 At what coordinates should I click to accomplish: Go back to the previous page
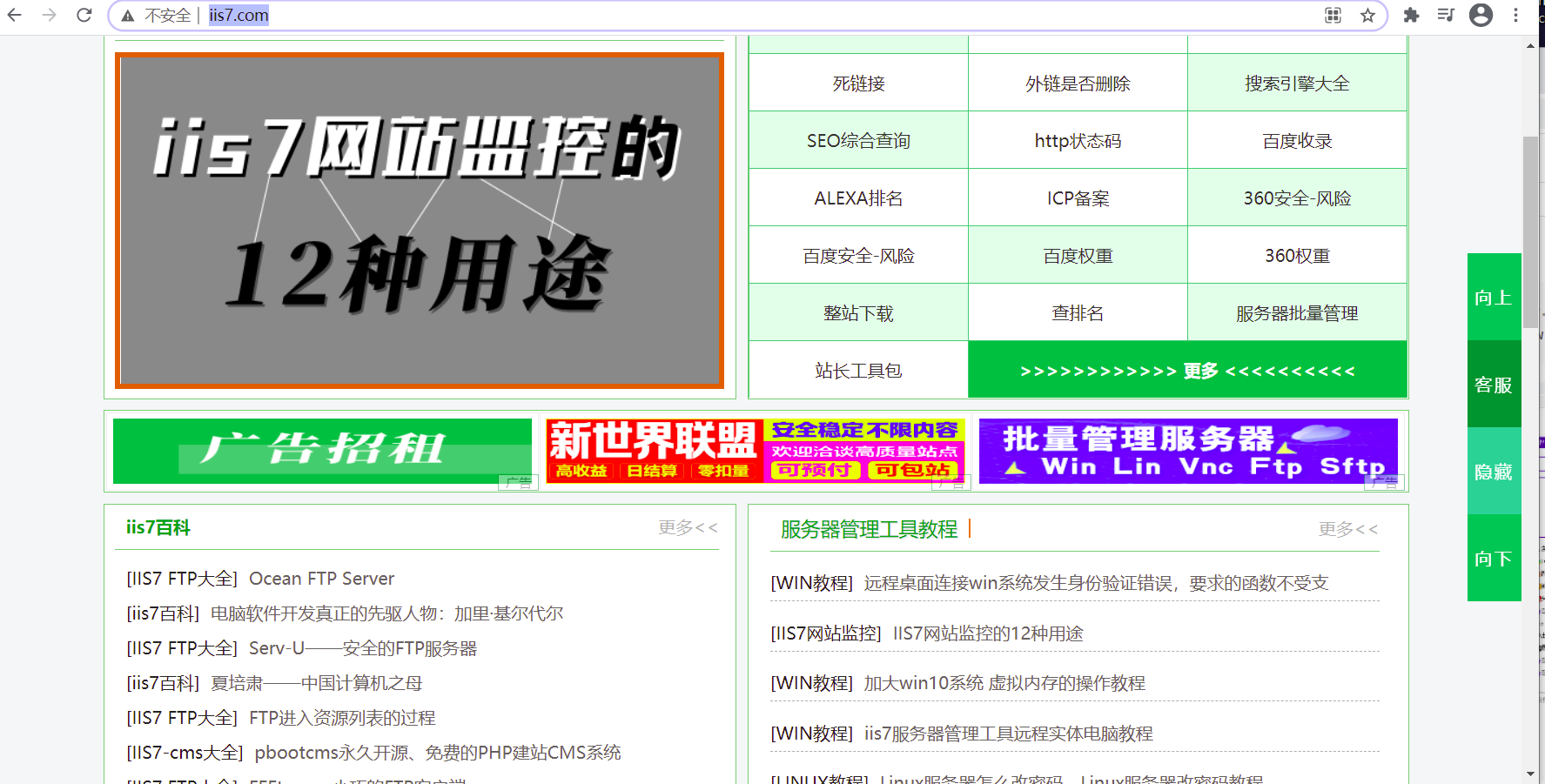tap(15, 15)
